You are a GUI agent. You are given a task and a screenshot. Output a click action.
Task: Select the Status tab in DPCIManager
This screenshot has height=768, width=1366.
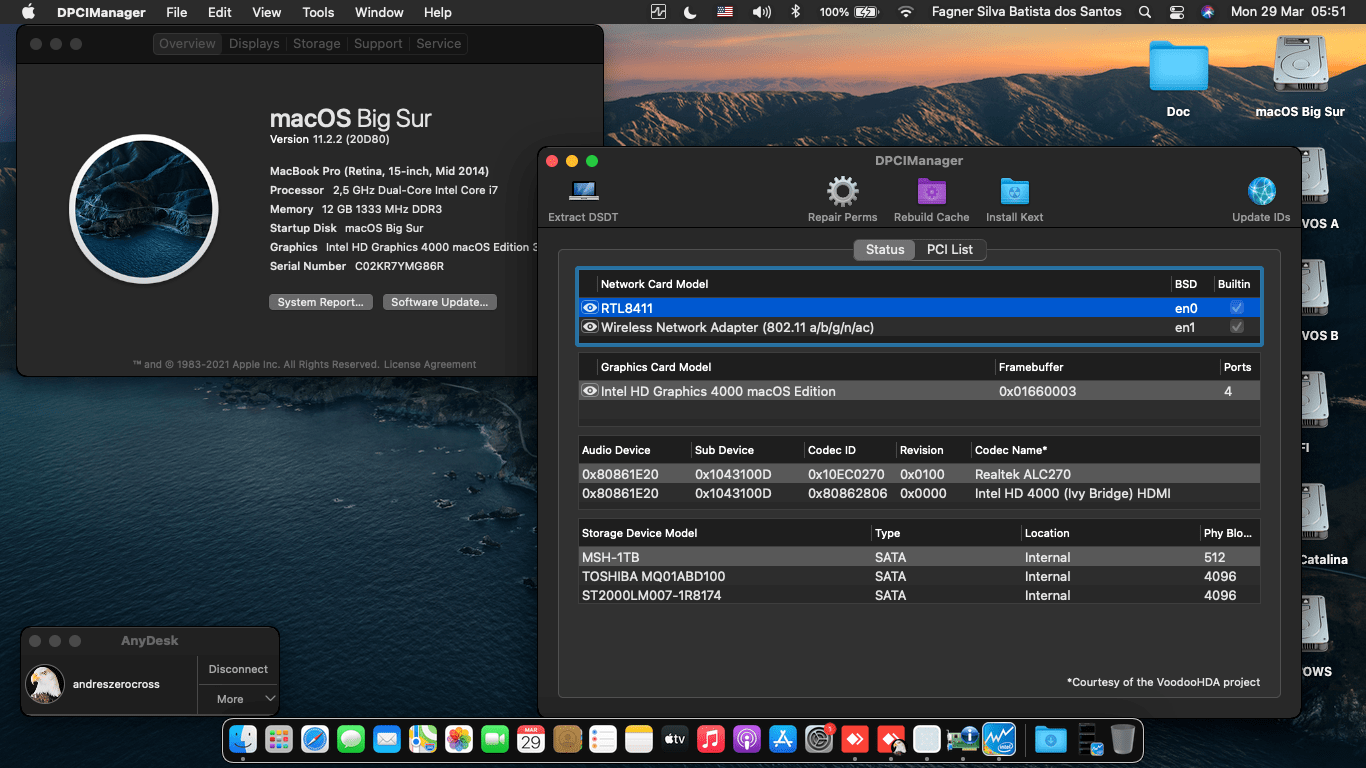pos(885,249)
